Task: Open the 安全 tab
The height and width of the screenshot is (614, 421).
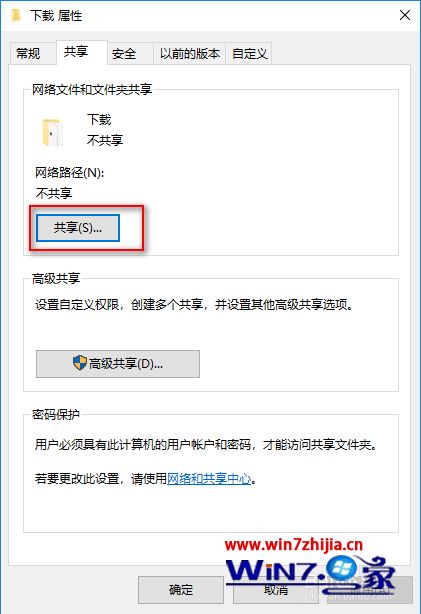Action: click(x=124, y=53)
